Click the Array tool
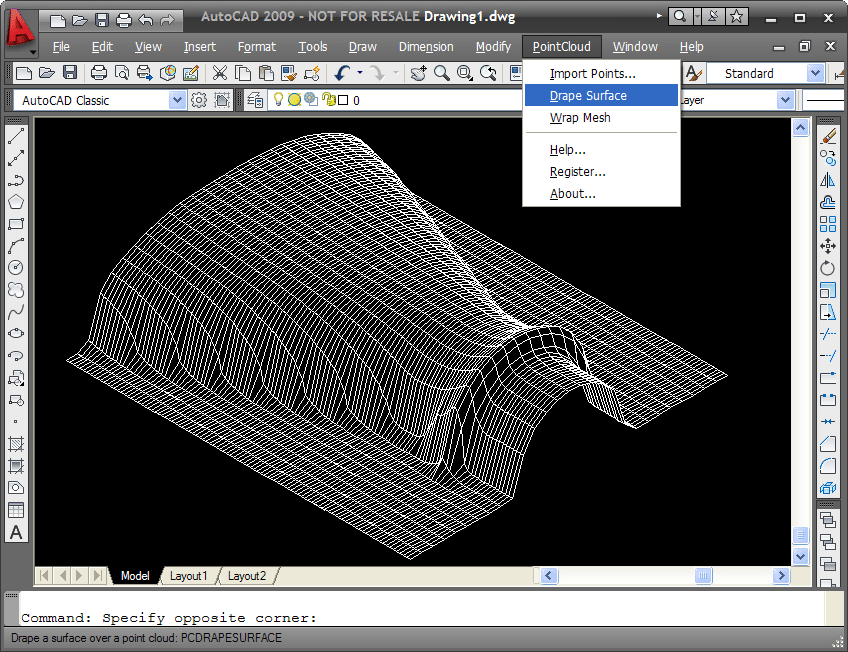This screenshot has height=652, width=848. pos(828,224)
